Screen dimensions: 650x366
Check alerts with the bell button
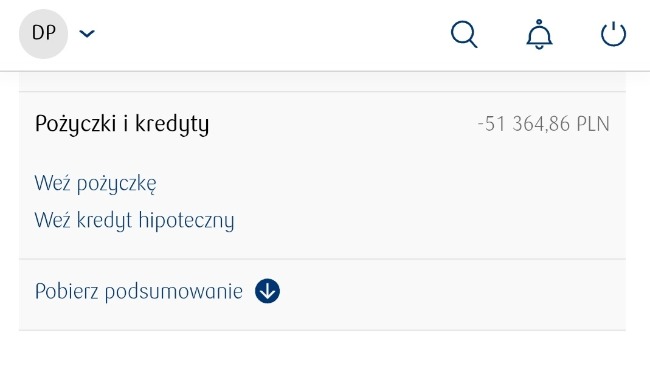point(539,34)
